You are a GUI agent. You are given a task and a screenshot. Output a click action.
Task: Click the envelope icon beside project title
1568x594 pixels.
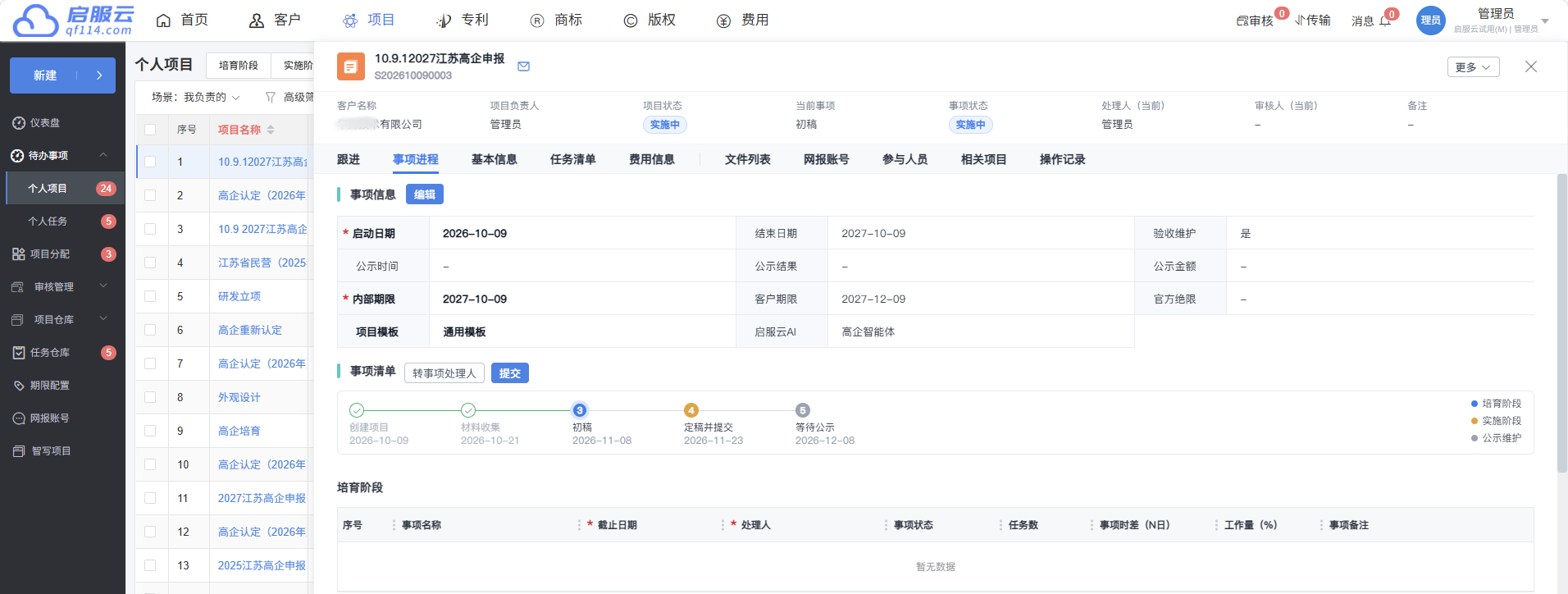pyautogui.click(x=524, y=66)
